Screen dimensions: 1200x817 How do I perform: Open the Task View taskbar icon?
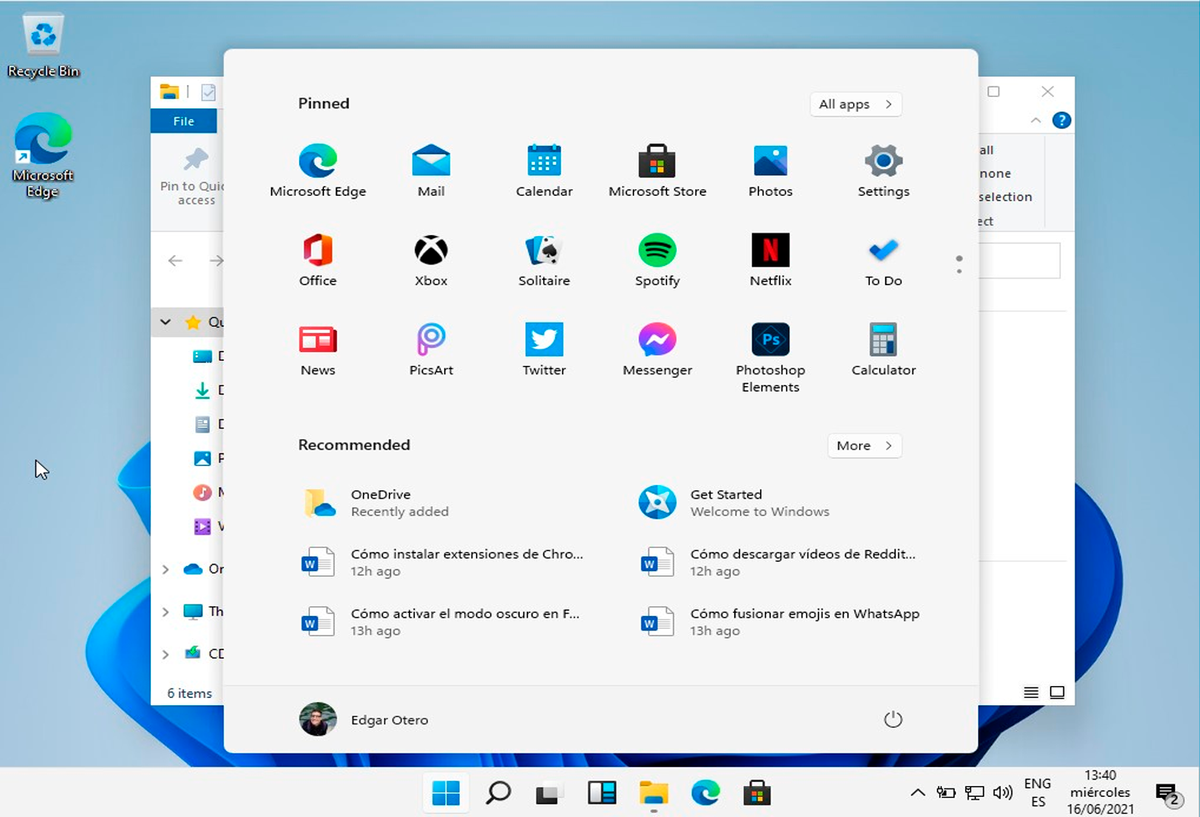(x=549, y=794)
